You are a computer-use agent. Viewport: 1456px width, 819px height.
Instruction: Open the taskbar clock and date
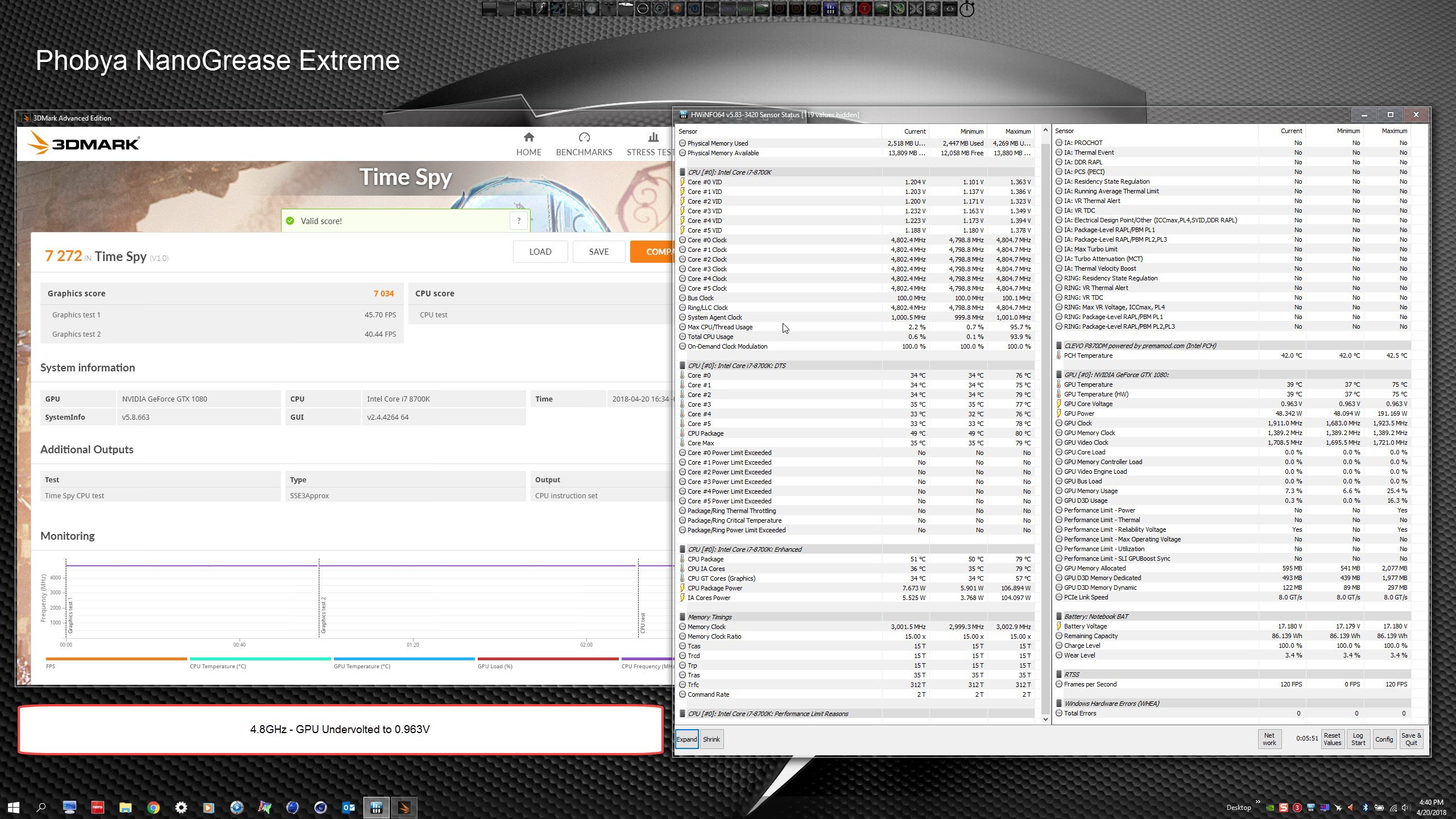pos(1431,807)
